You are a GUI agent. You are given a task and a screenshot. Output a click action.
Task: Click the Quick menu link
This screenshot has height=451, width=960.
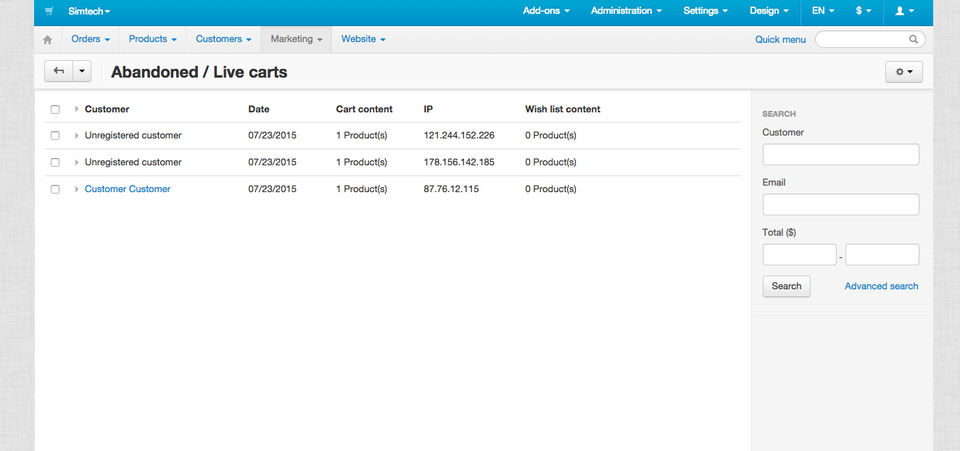point(780,40)
